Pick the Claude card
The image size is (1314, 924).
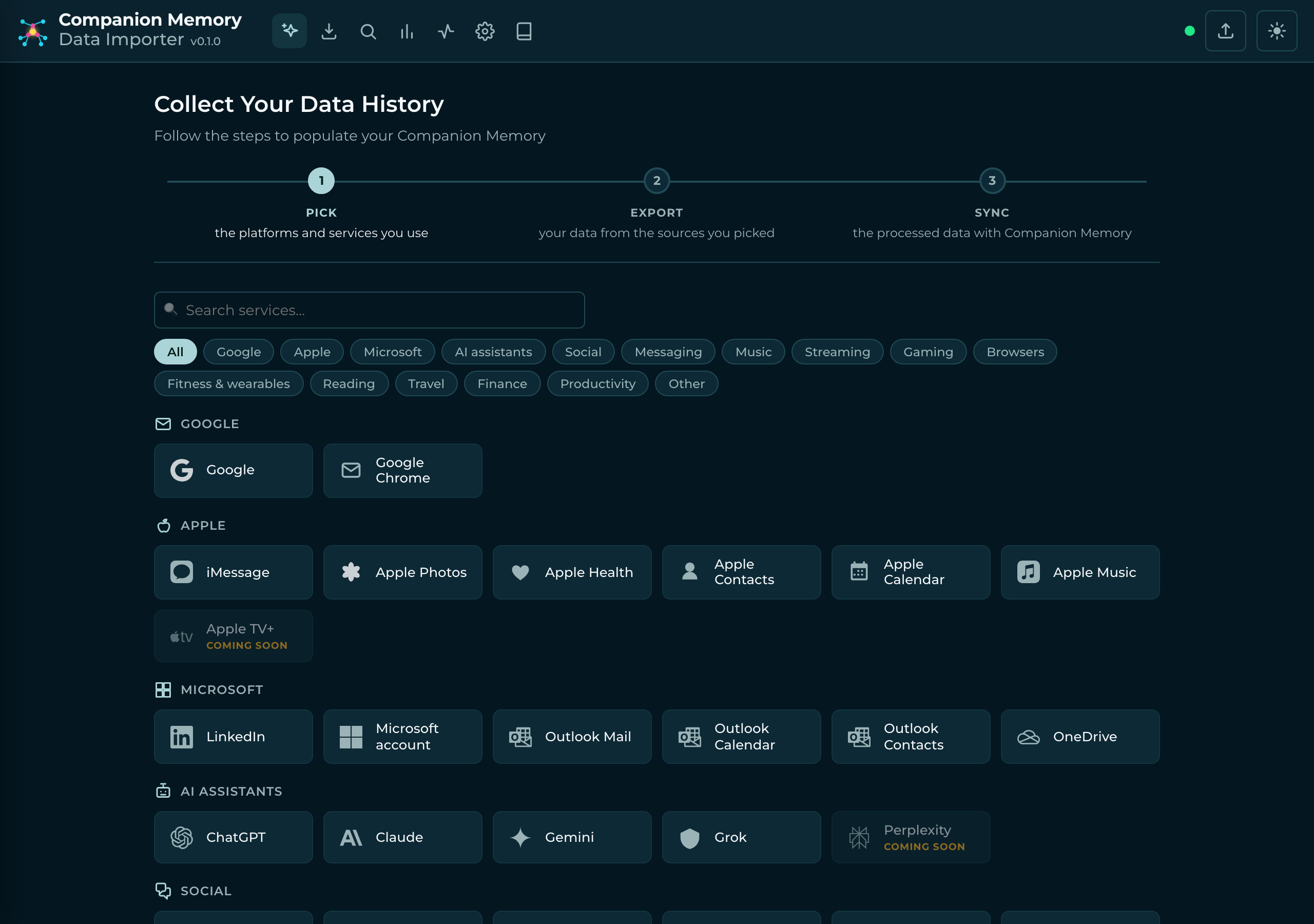tap(403, 838)
